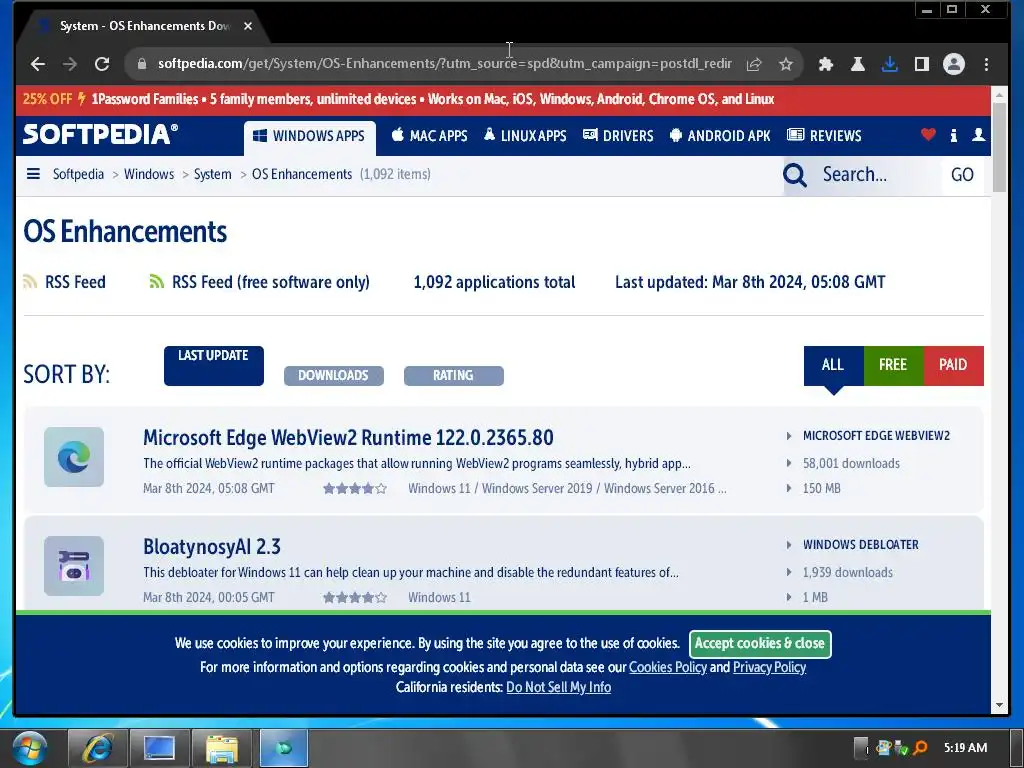Open RSS Feed (free software only) link
Image resolution: width=1024 pixels, height=768 pixels.
click(270, 282)
